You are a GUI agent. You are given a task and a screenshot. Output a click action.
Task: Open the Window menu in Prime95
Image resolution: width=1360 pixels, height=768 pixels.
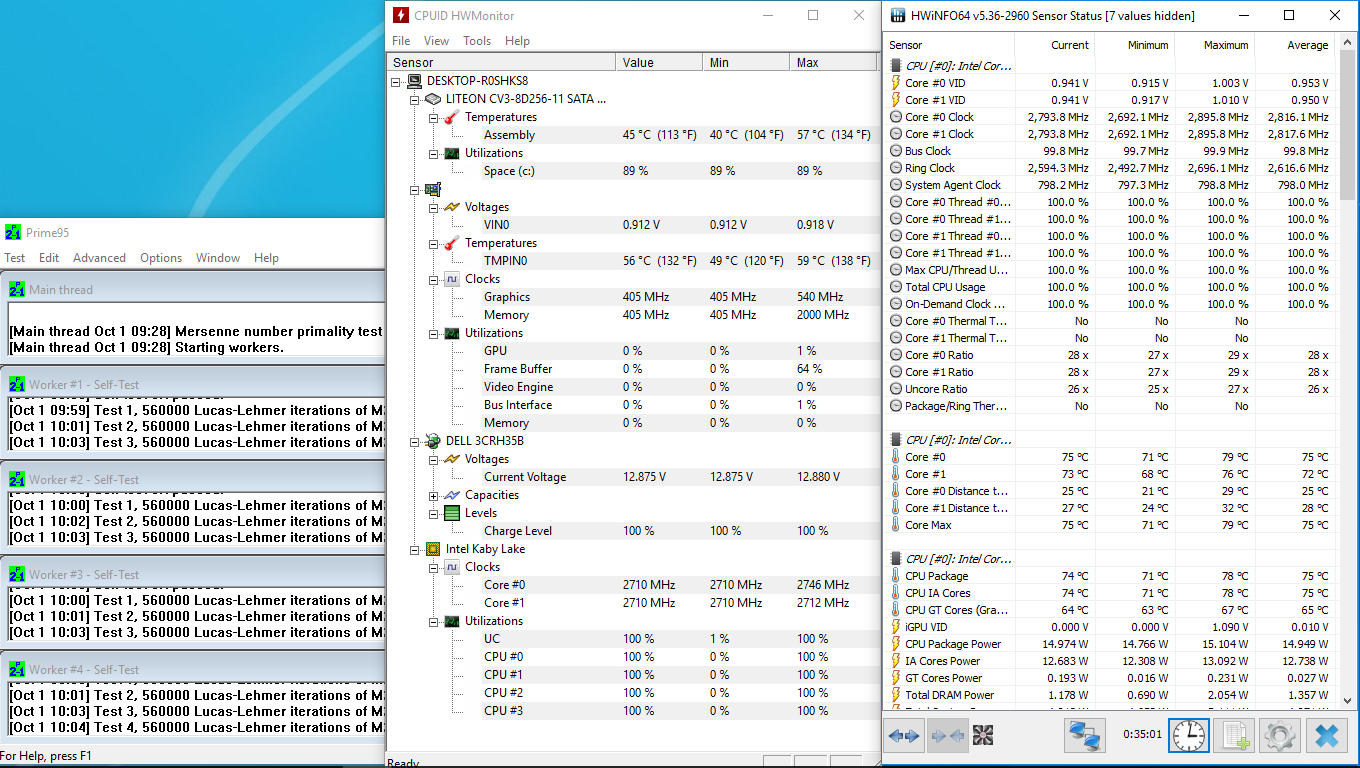pyautogui.click(x=218, y=258)
